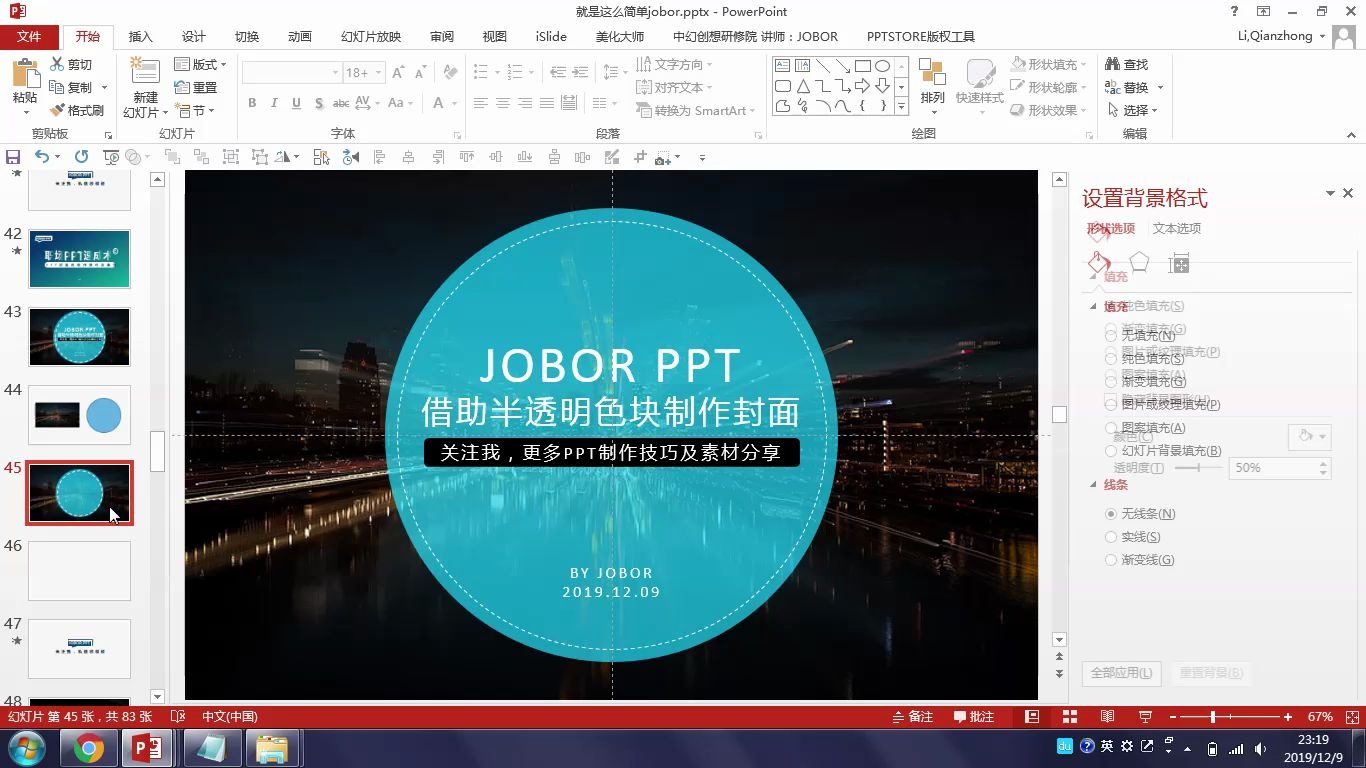1366x768 pixels.
Task: Toggle Underline formatting
Action: (296, 103)
